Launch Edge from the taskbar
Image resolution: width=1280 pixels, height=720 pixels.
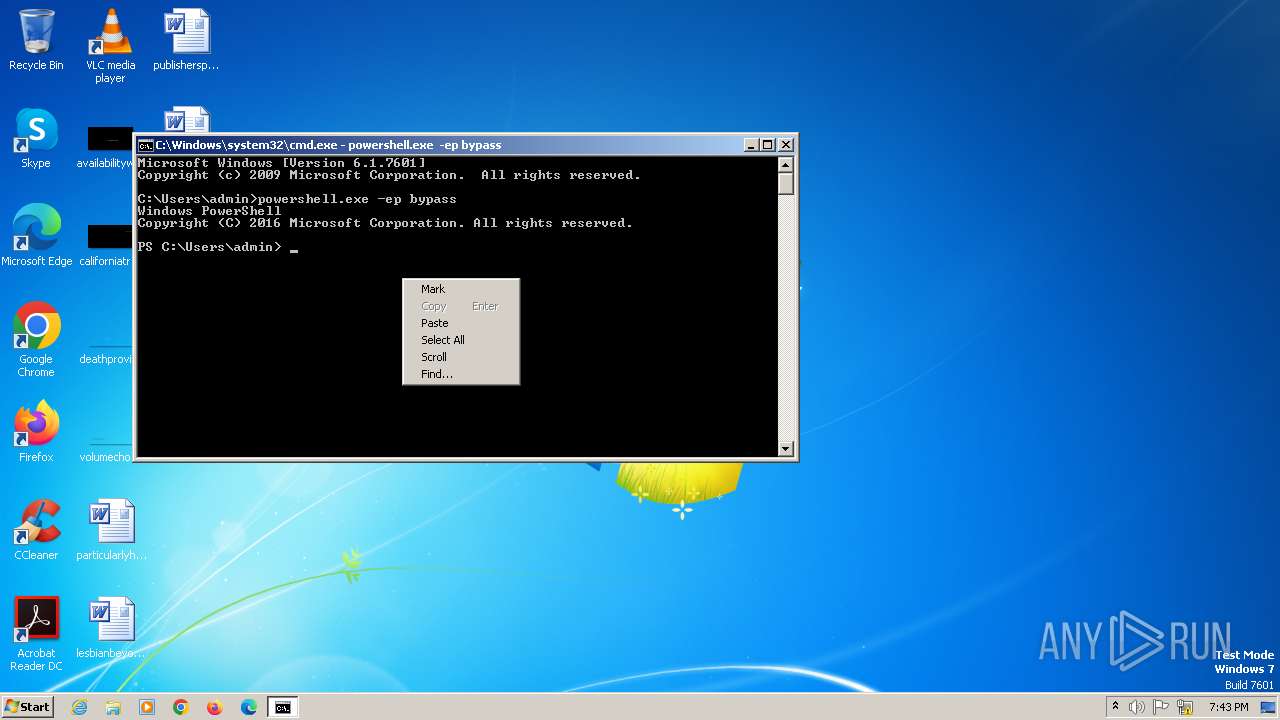[249, 707]
